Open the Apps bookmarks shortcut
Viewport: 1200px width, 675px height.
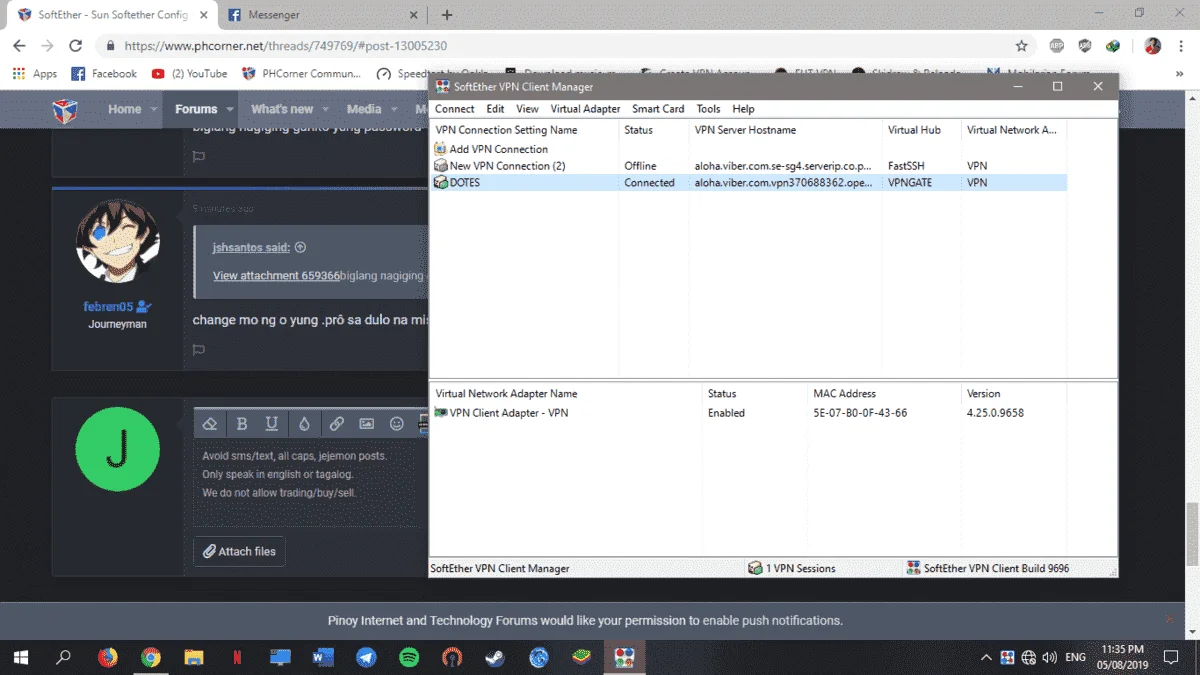34,73
